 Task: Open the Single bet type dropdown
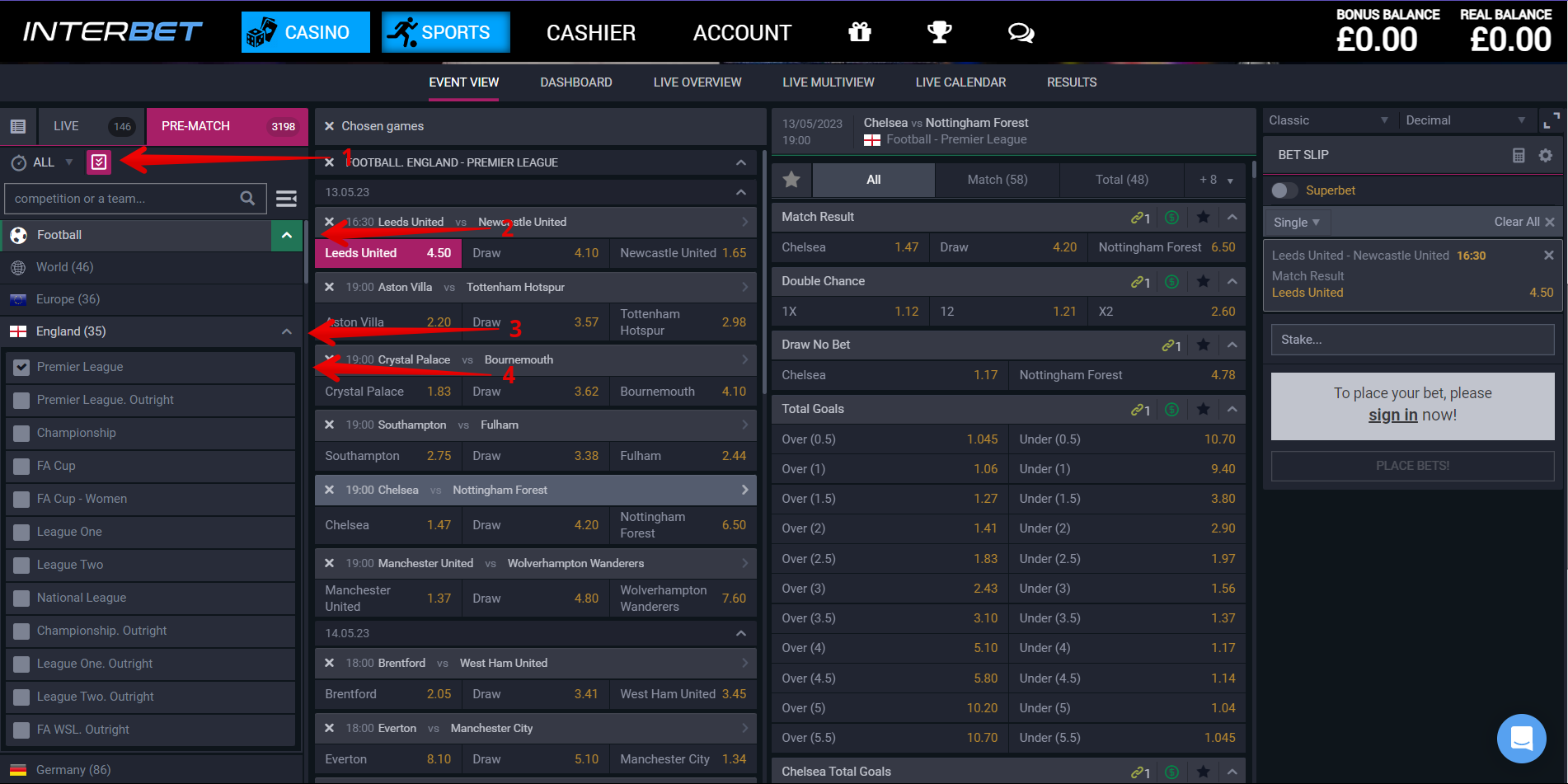(x=1297, y=222)
